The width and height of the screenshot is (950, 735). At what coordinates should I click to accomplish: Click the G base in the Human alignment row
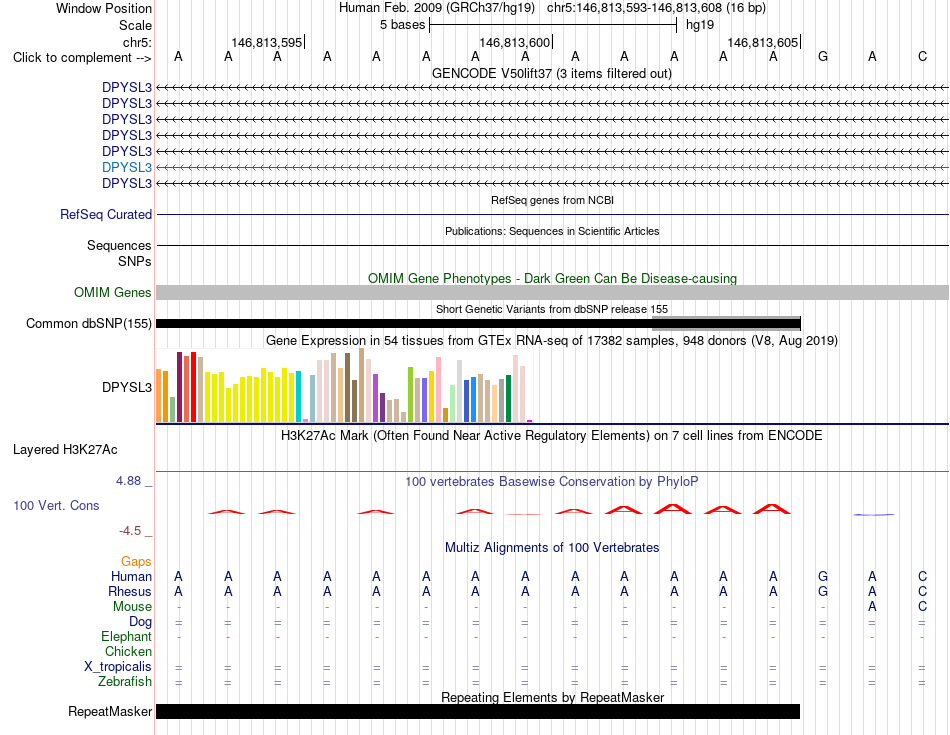click(823, 576)
